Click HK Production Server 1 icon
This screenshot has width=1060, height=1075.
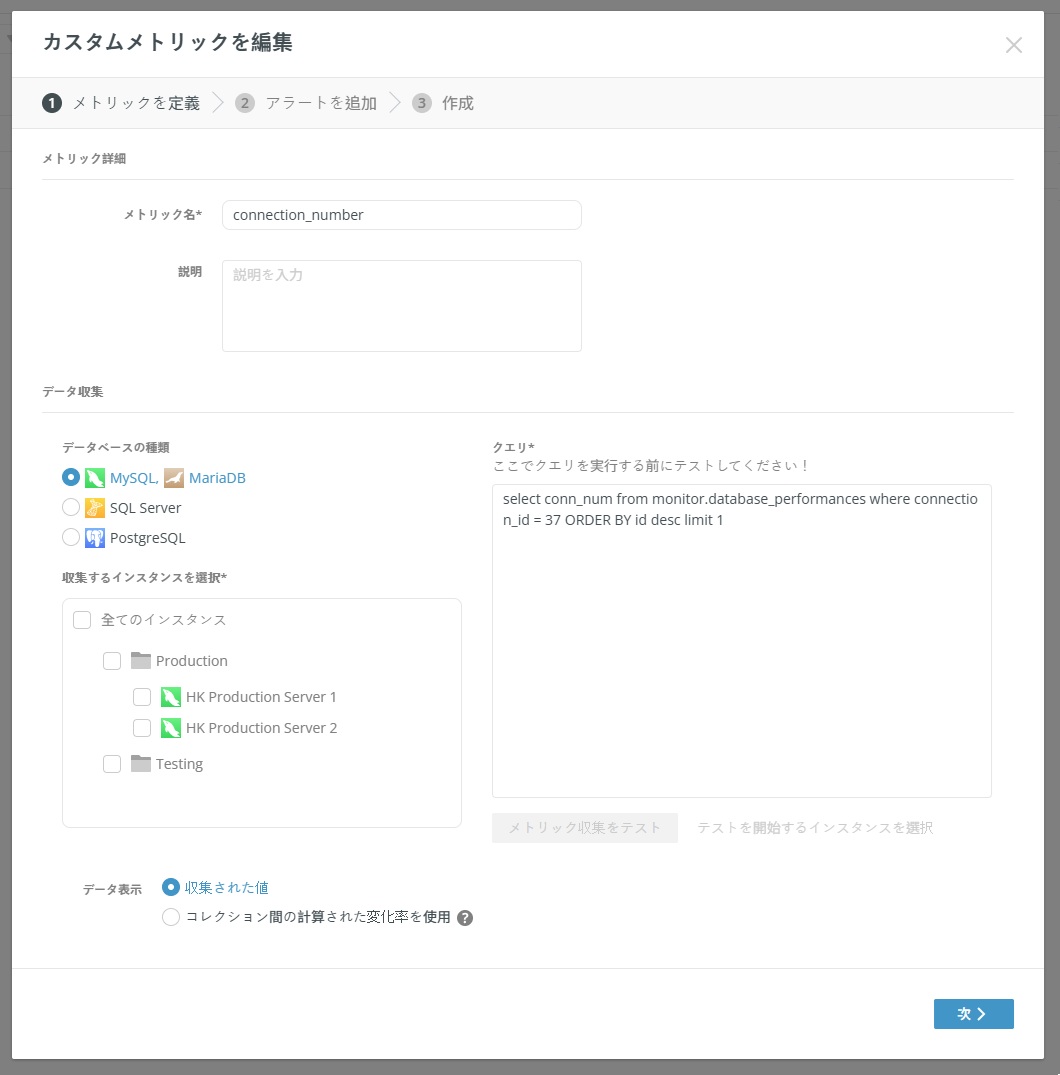point(171,697)
